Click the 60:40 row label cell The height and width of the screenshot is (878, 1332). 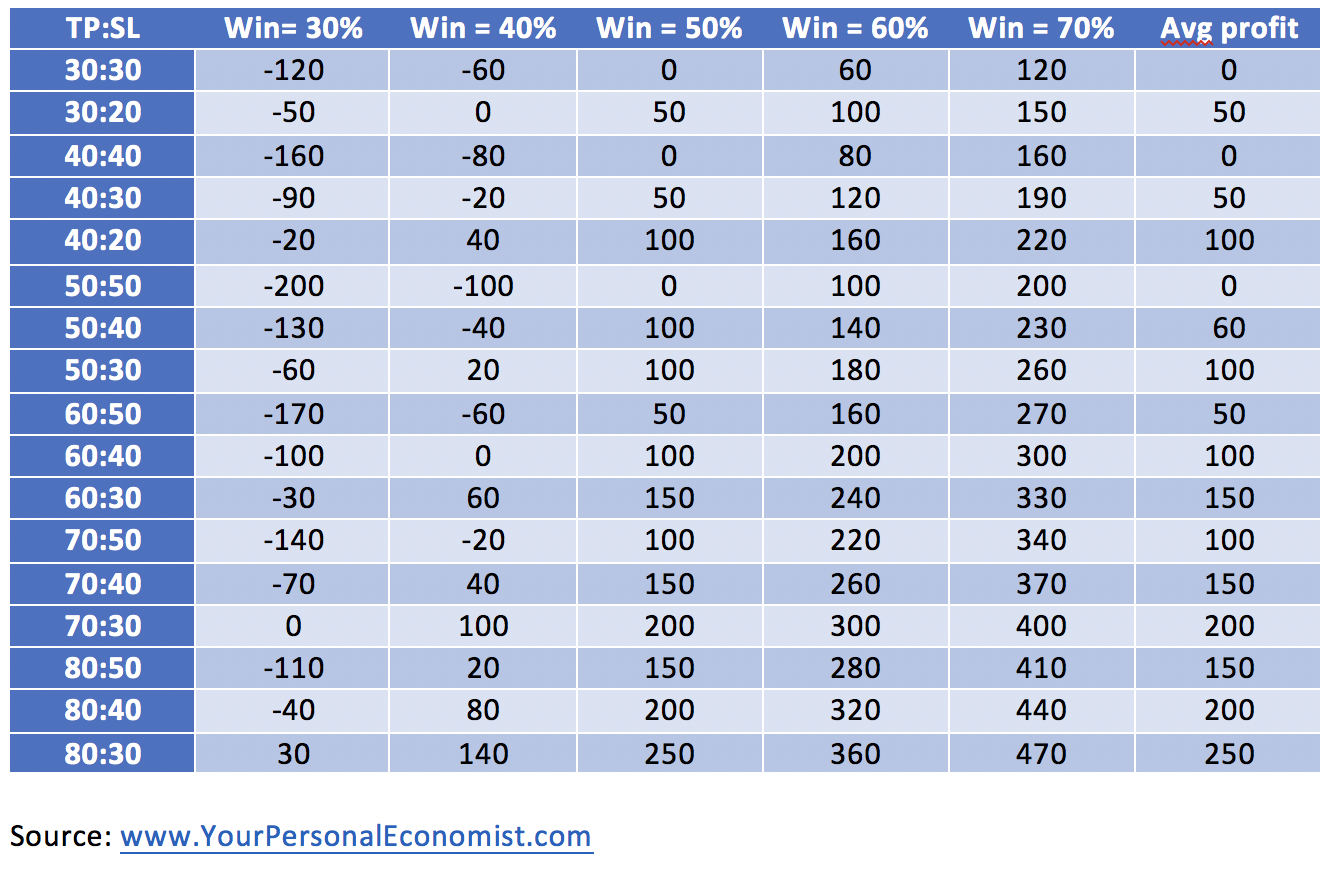point(102,456)
